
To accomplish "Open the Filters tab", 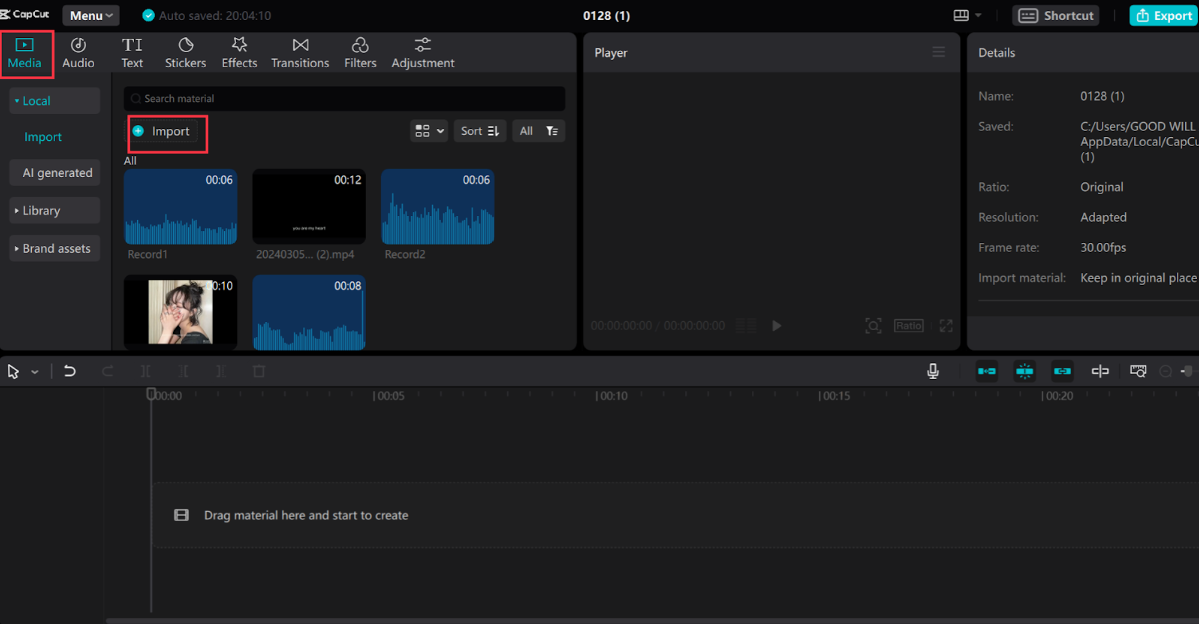I will click(x=360, y=54).
